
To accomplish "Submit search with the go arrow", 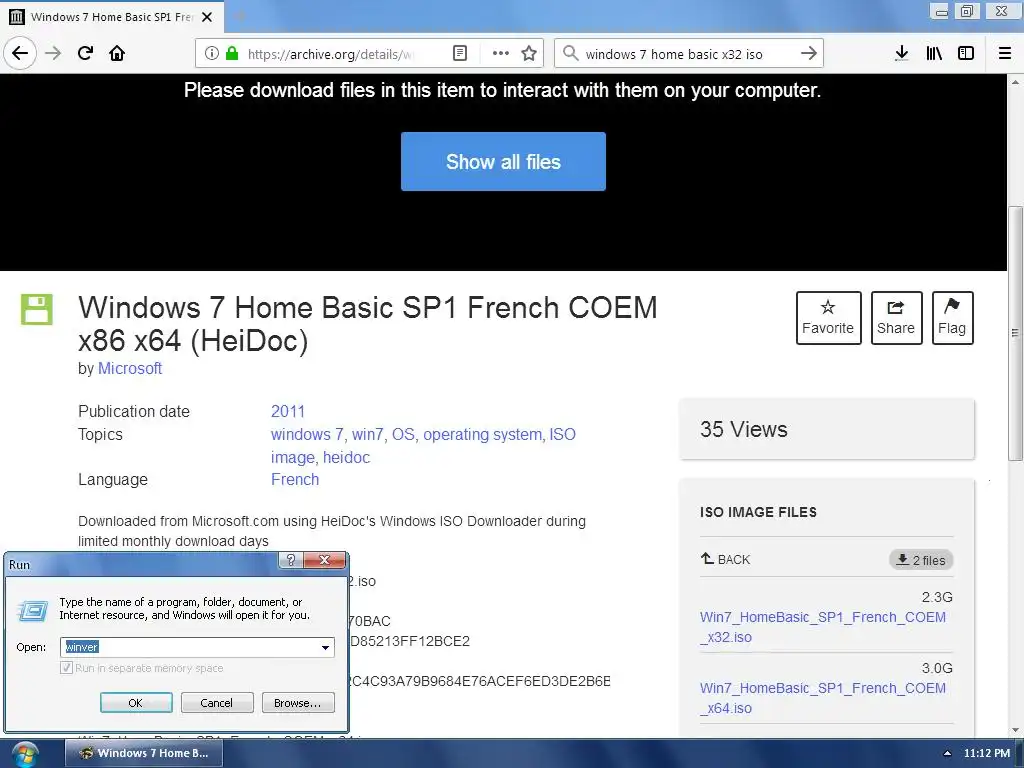I will pyautogui.click(x=808, y=53).
